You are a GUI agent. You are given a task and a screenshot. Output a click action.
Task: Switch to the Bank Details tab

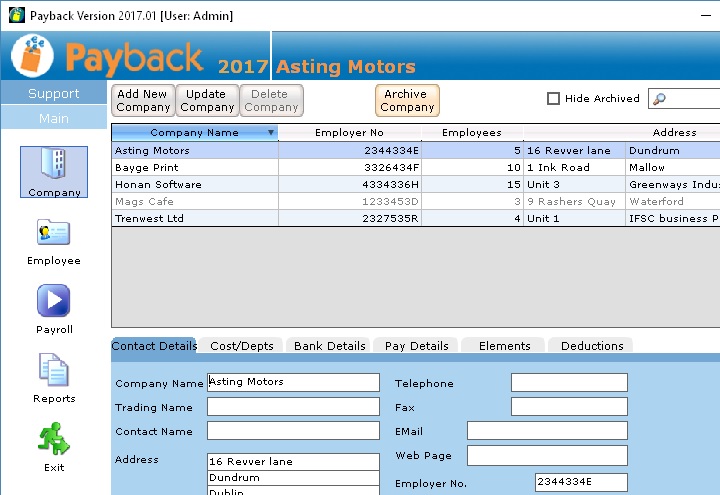[x=329, y=346]
